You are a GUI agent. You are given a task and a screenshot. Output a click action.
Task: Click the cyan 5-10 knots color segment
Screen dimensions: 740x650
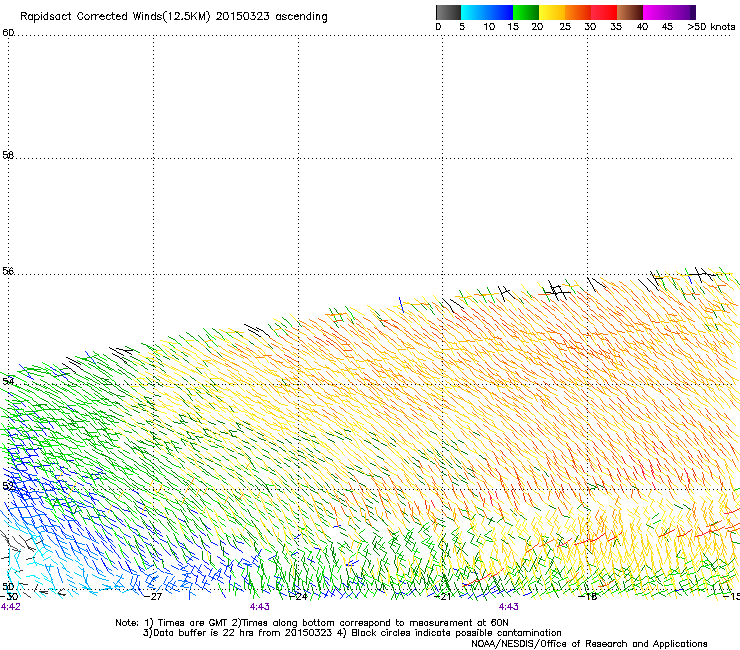pos(474,12)
